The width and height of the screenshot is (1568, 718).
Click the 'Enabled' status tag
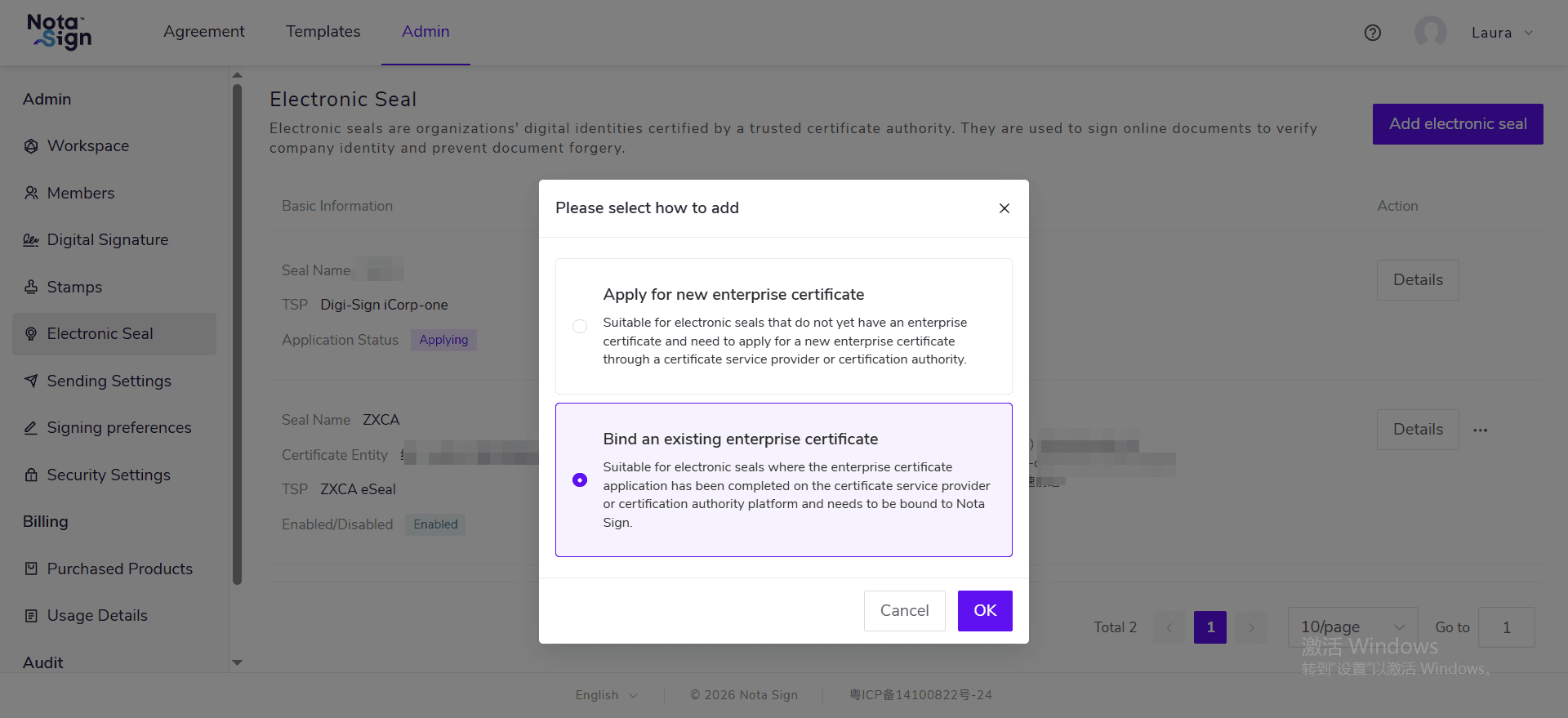(435, 524)
